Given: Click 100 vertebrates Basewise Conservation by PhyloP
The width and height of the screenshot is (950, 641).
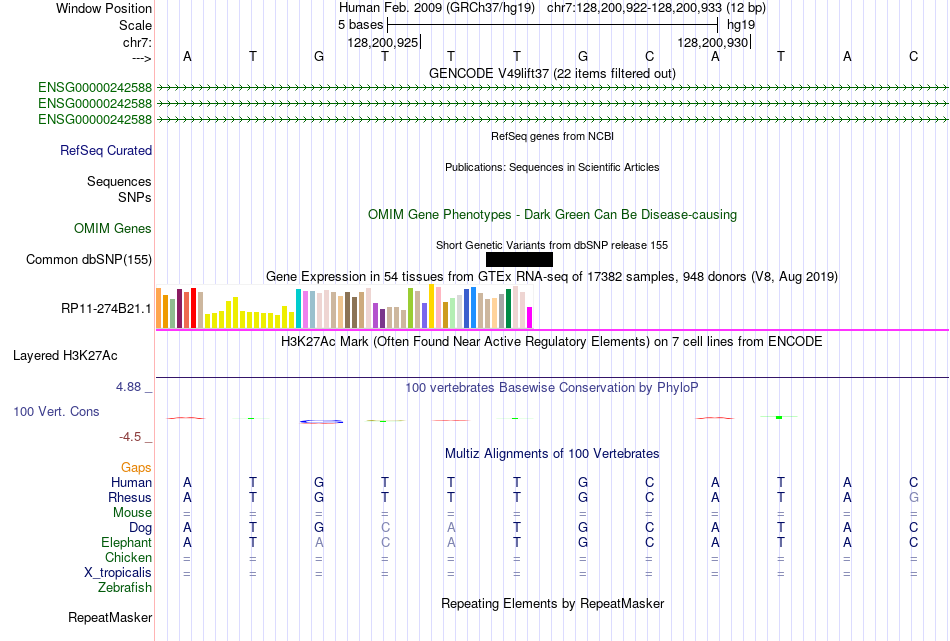Looking at the screenshot, I should pyautogui.click(x=552, y=387).
